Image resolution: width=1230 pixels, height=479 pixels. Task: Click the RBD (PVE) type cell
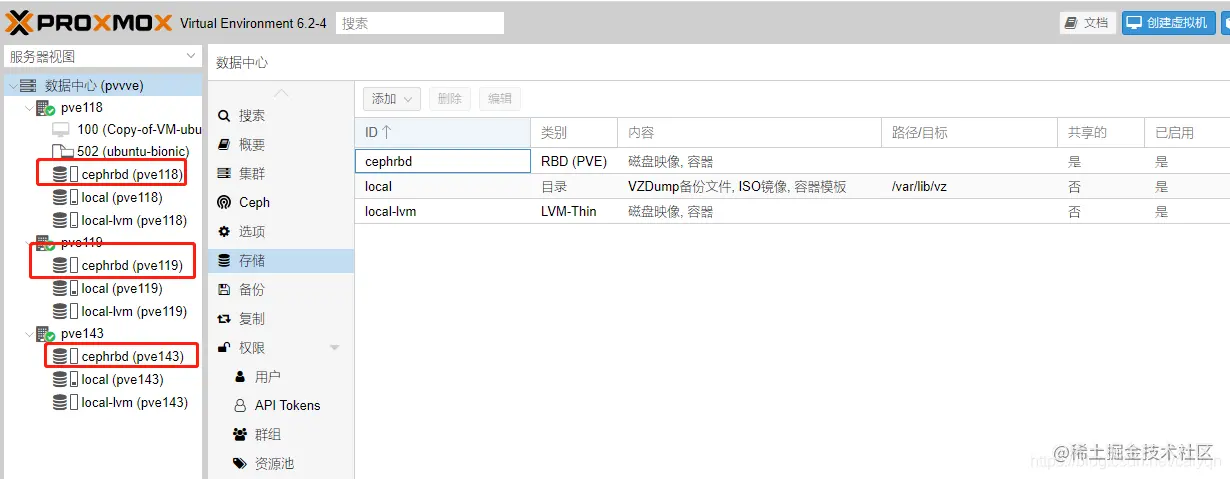574,161
